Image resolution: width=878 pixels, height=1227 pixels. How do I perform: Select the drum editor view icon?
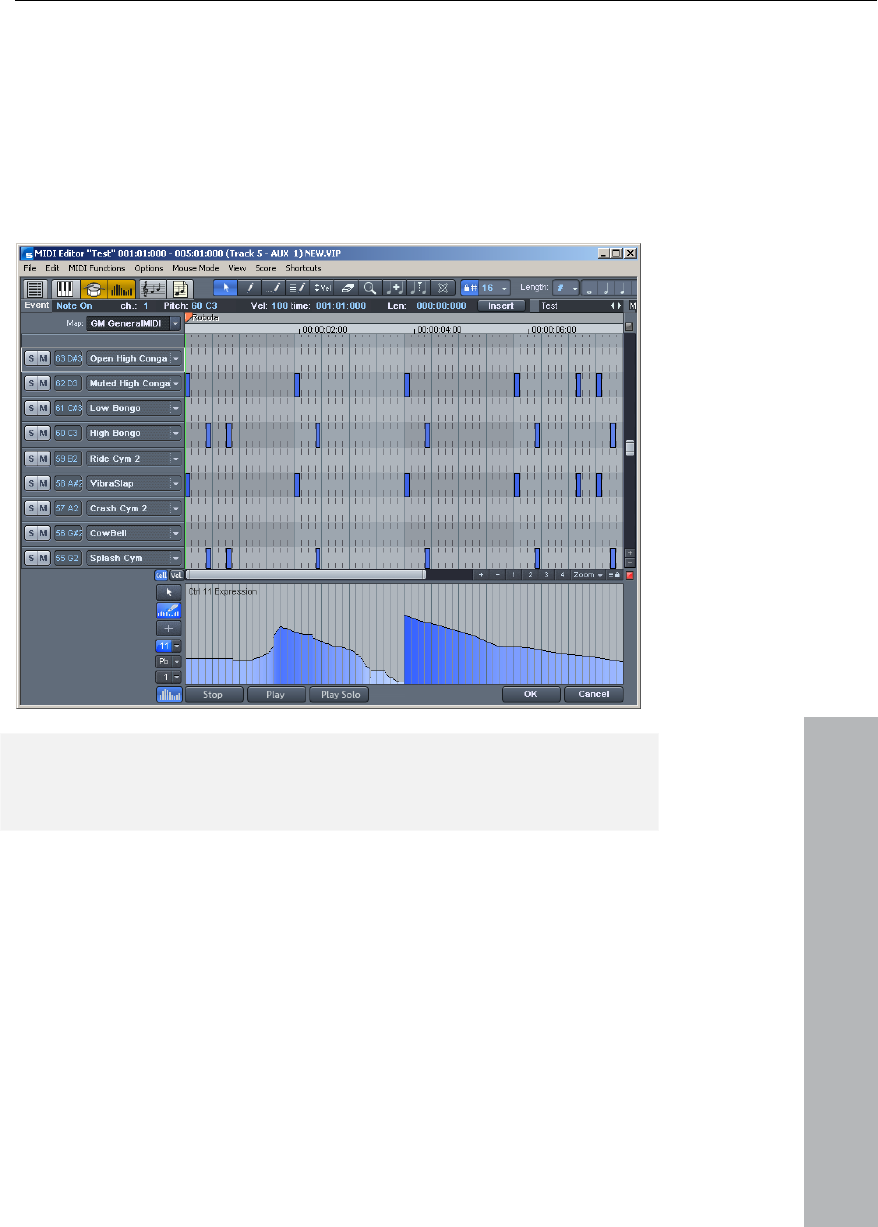[x=94, y=287]
